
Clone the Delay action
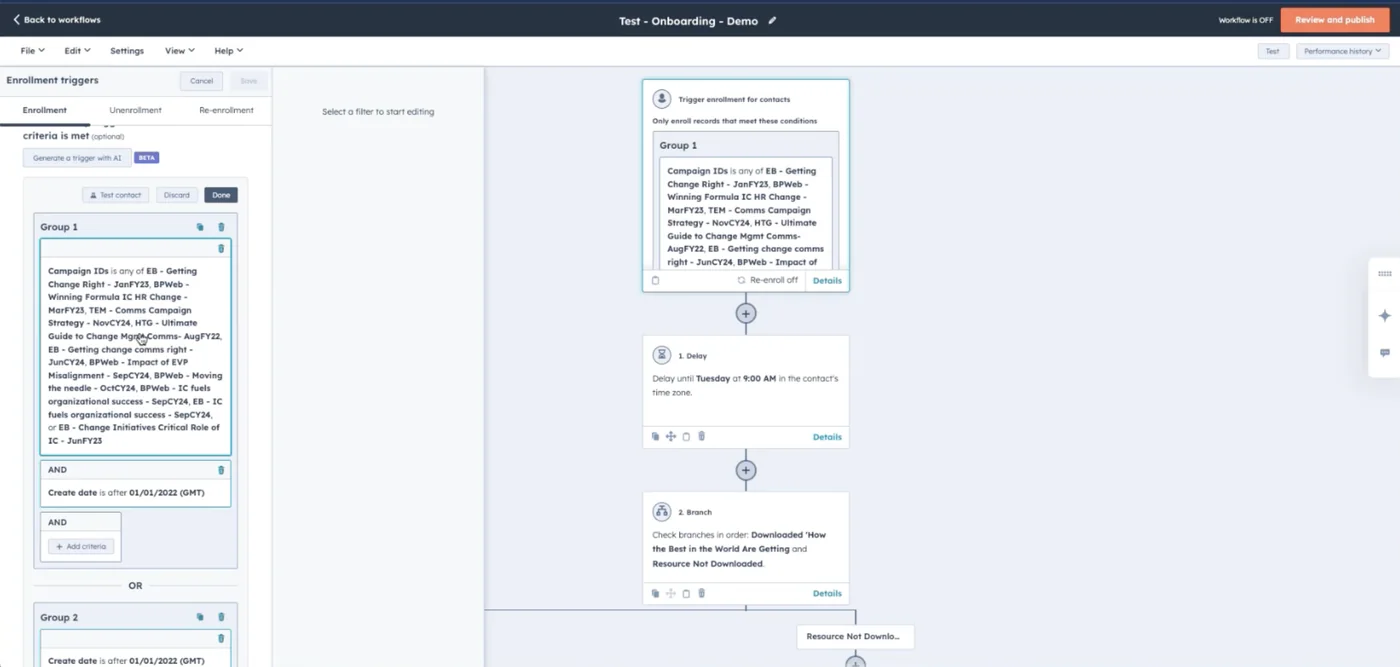pyautogui.click(x=655, y=437)
